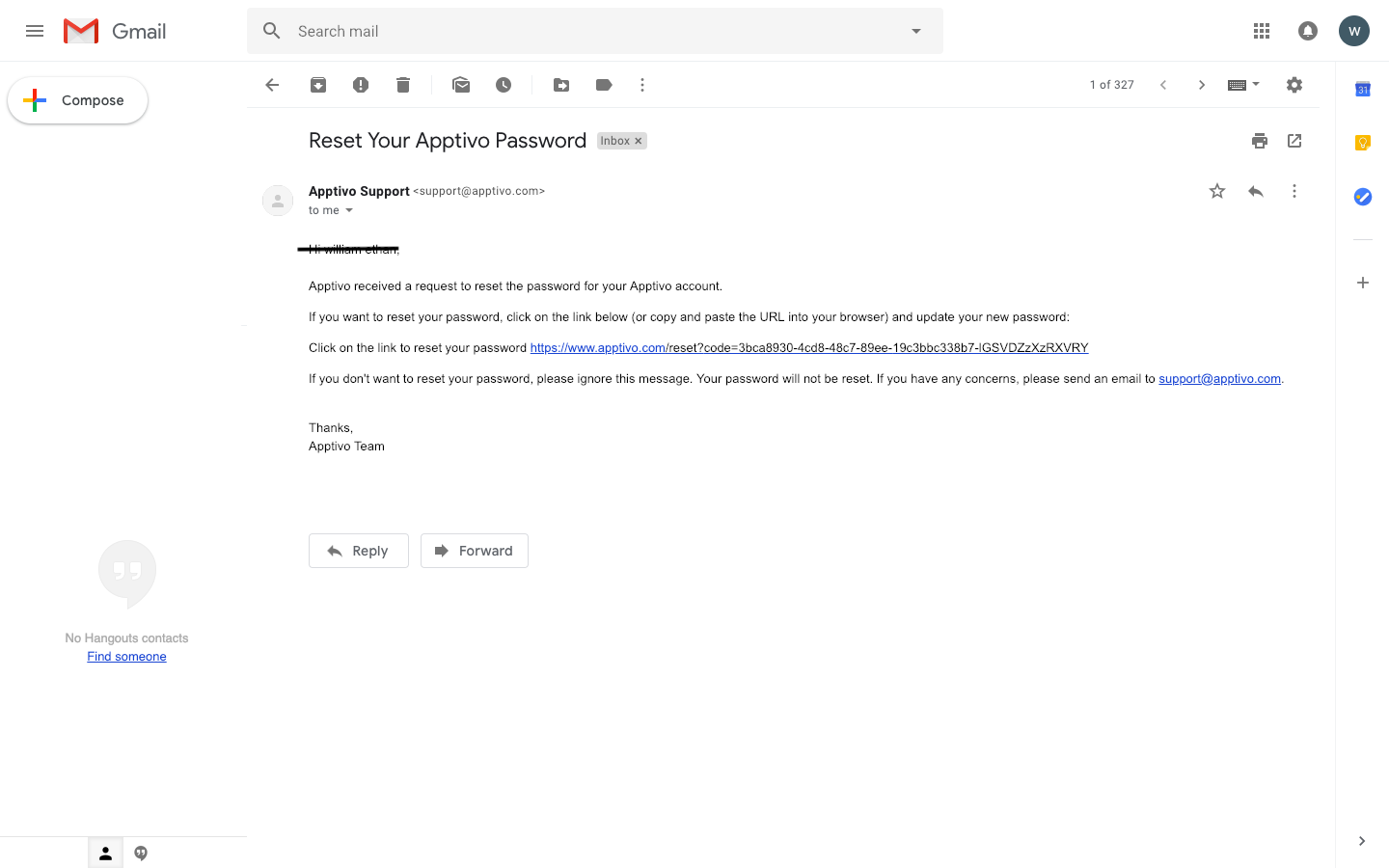This screenshot has width=1389, height=868.
Task: Click sender name Apptivo Support
Action: point(359,191)
